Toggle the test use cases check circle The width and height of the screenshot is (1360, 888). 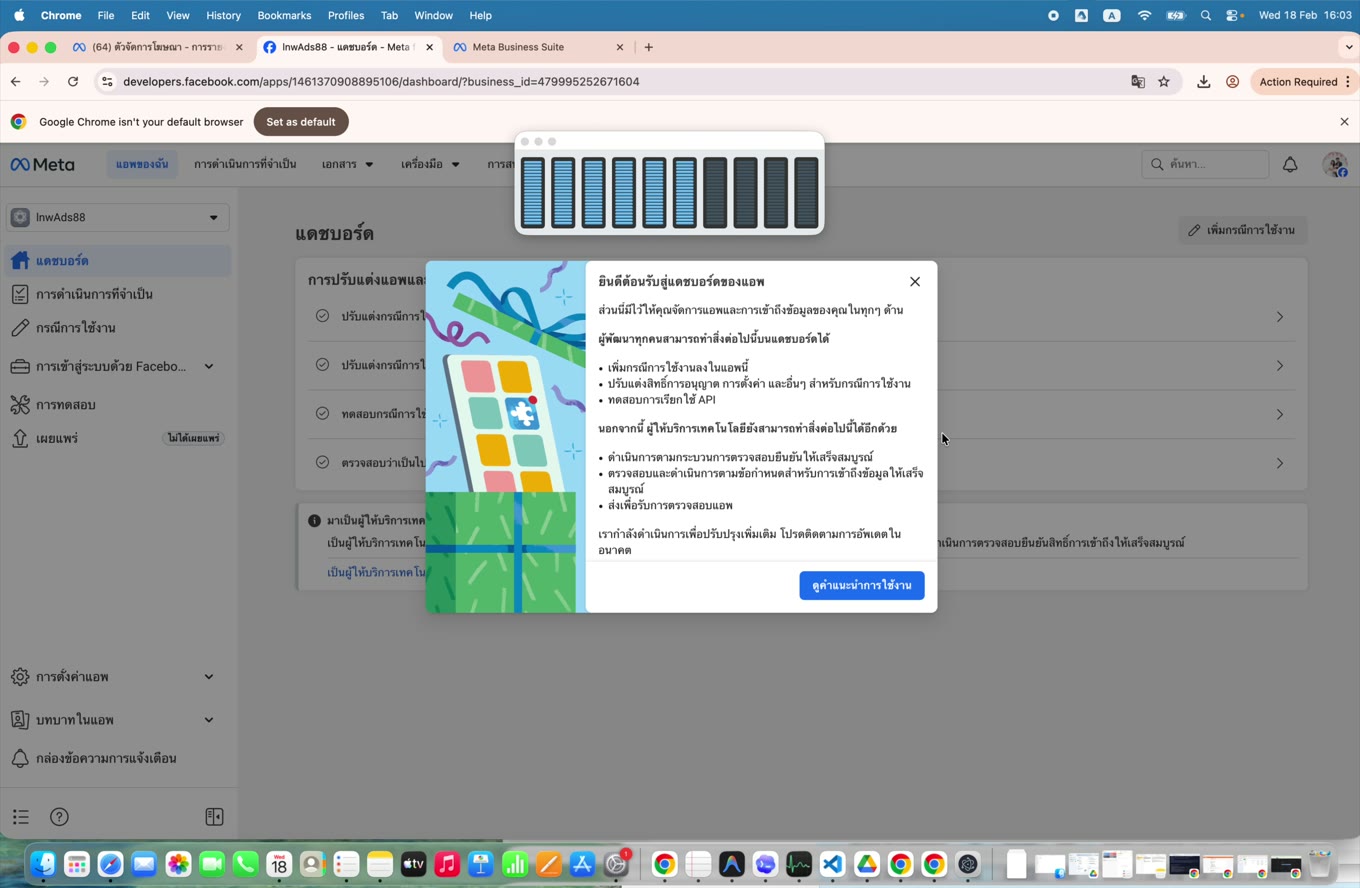click(x=322, y=414)
